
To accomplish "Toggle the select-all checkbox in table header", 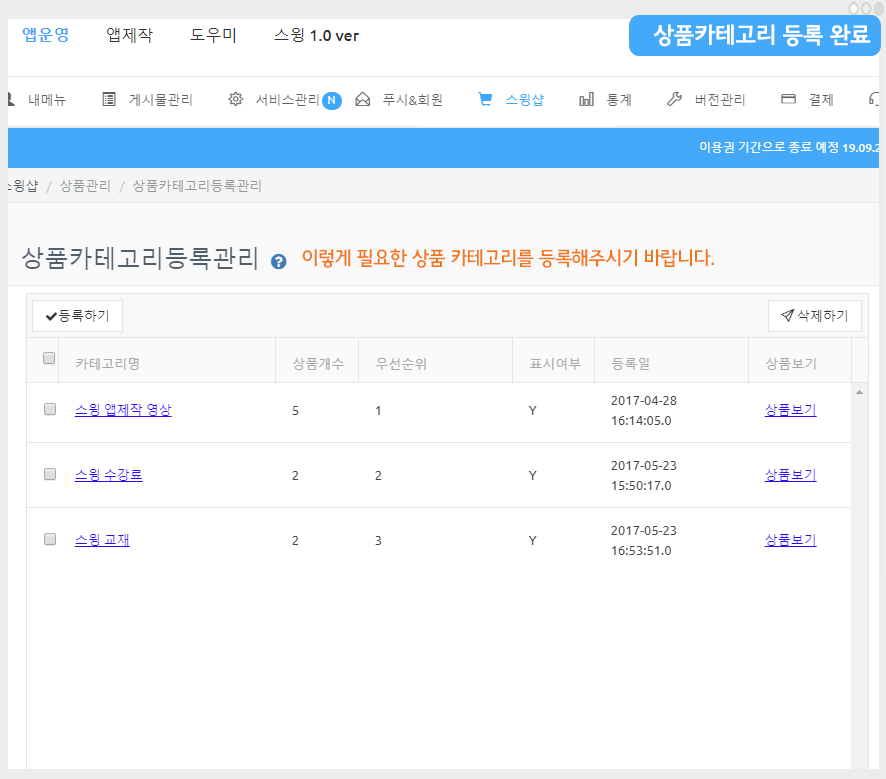I will (x=49, y=359).
